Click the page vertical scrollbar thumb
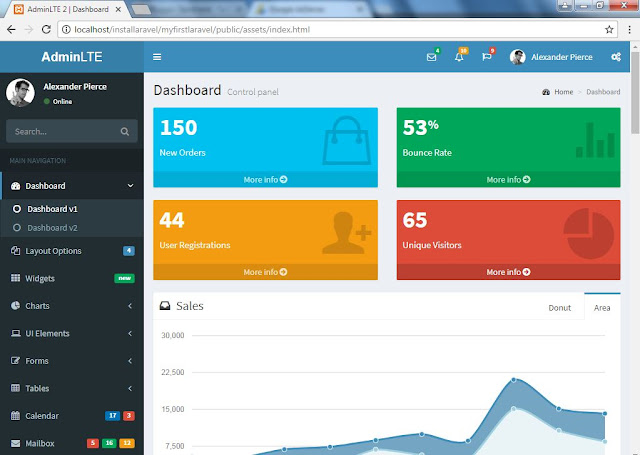 tap(635, 92)
